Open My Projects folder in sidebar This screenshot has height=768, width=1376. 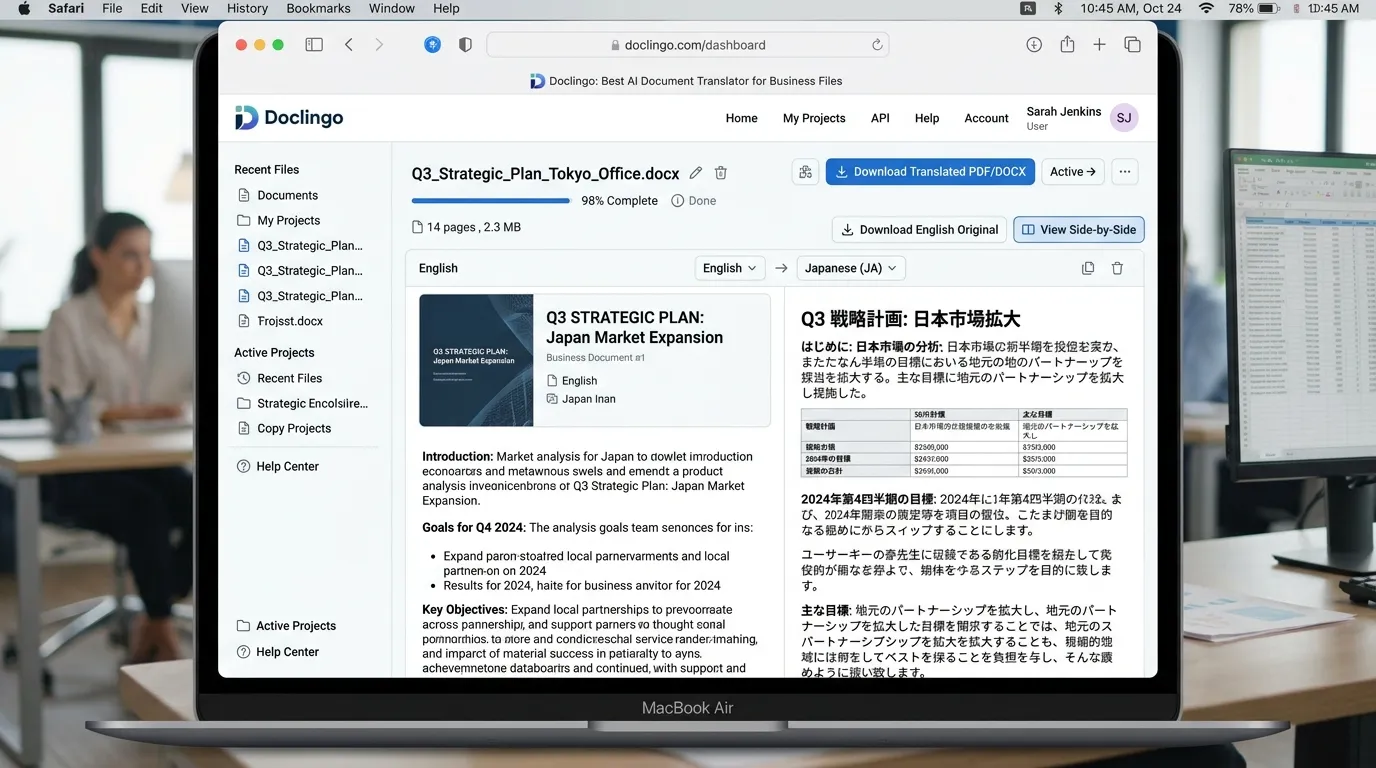278,221
